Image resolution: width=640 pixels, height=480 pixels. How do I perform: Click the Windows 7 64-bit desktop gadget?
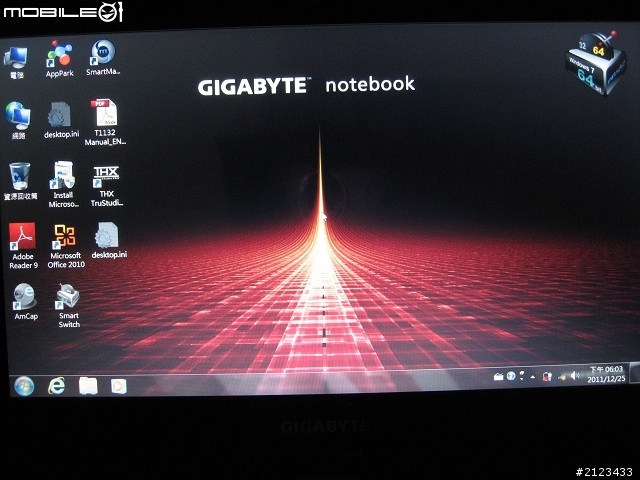[x=595, y=63]
